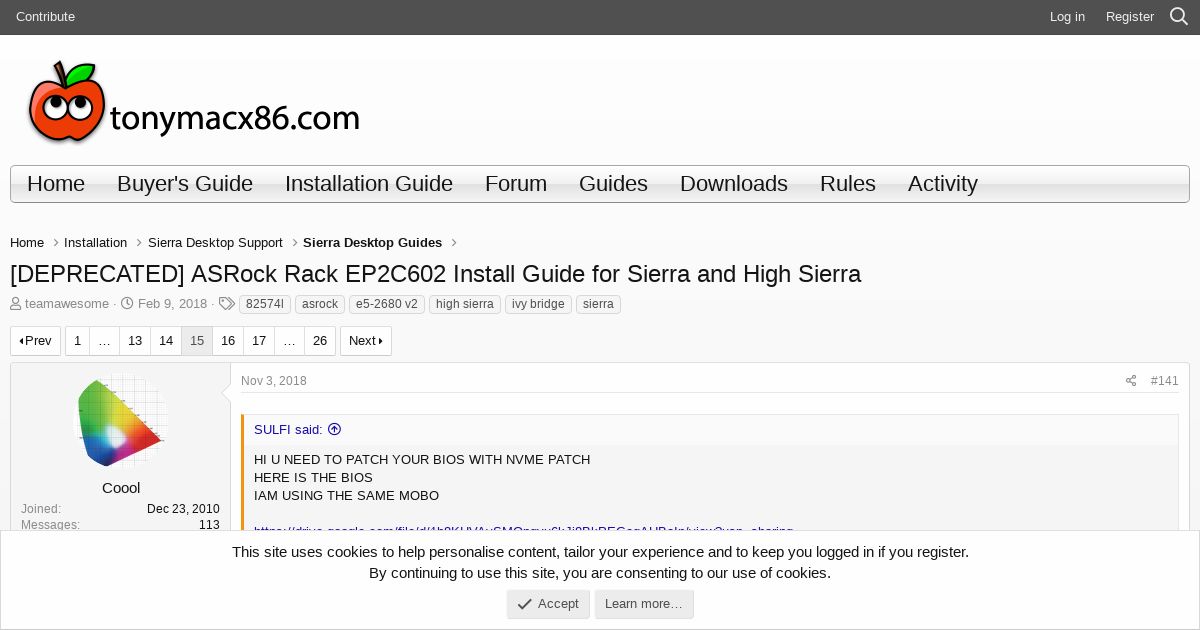This screenshot has height=630, width=1200.
Task: Go to previous page with Prev
Action: coord(35,341)
